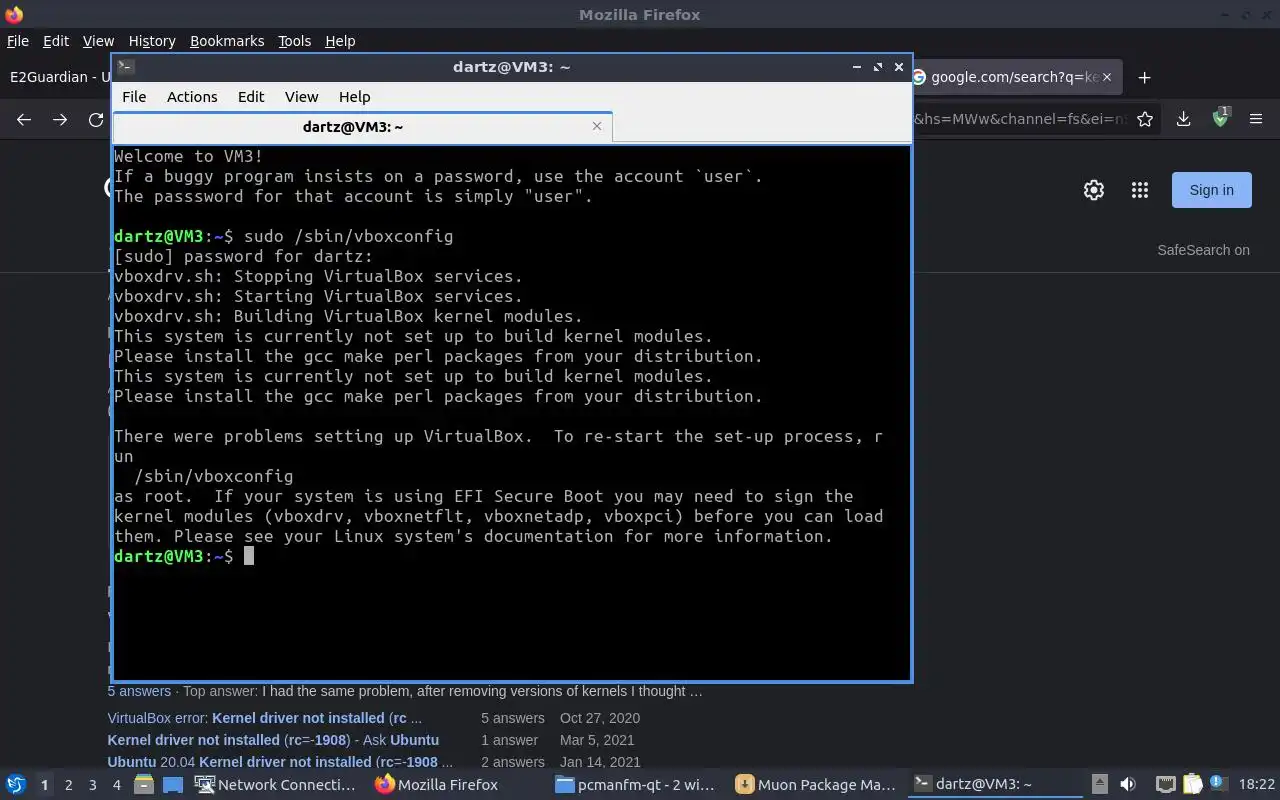This screenshot has height=800, width=1280.
Task: Open Firefox View menu in menu bar
Action: point(98,41)
